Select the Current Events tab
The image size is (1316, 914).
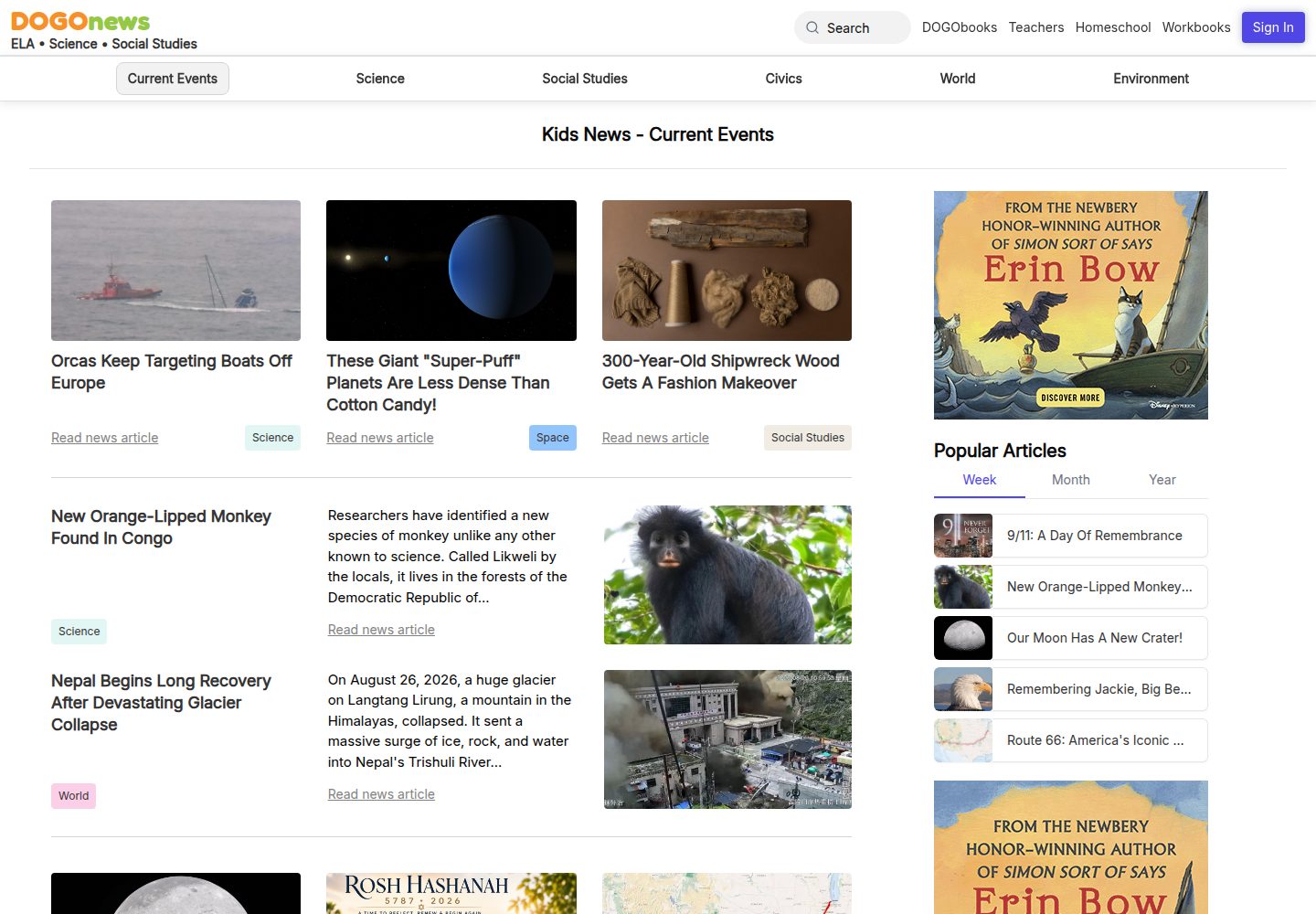tap(173, 79)
